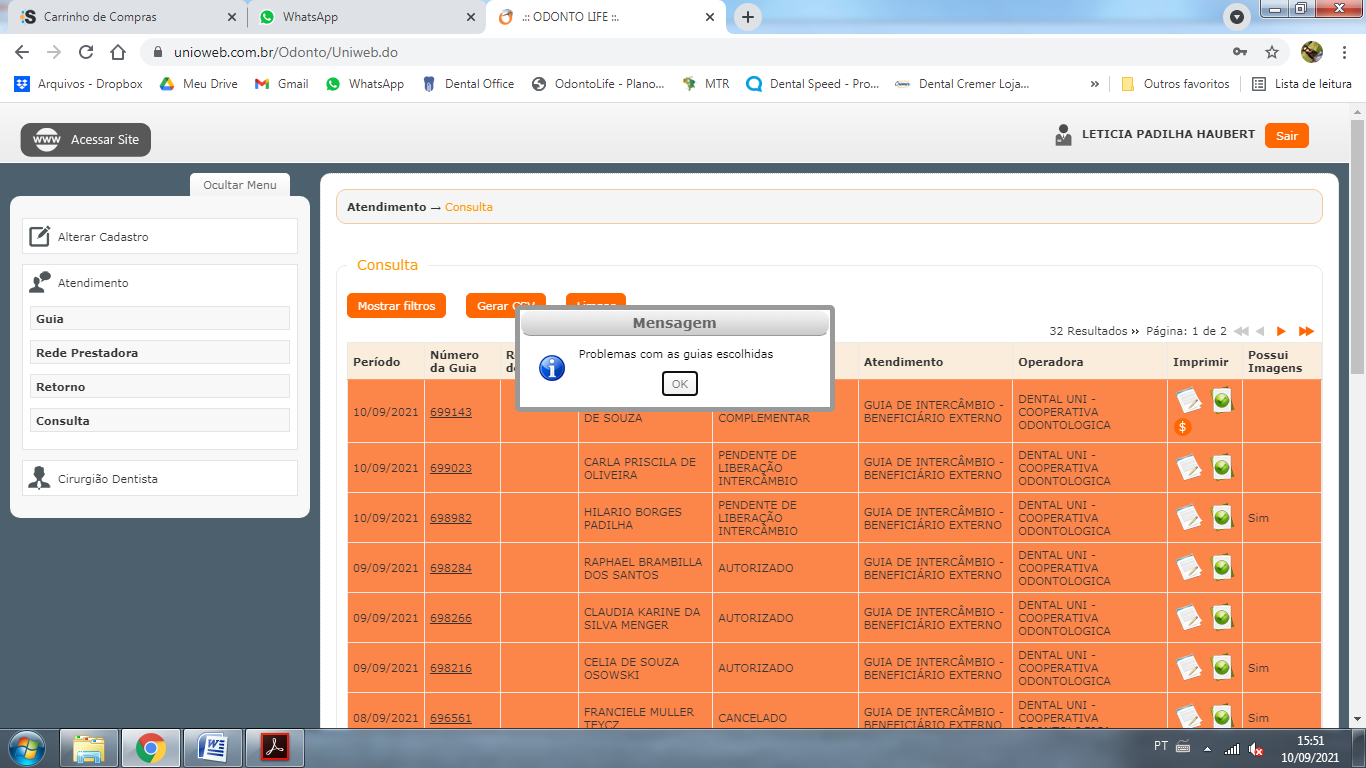Bookmark this page with the star icon

point(1272,52)
